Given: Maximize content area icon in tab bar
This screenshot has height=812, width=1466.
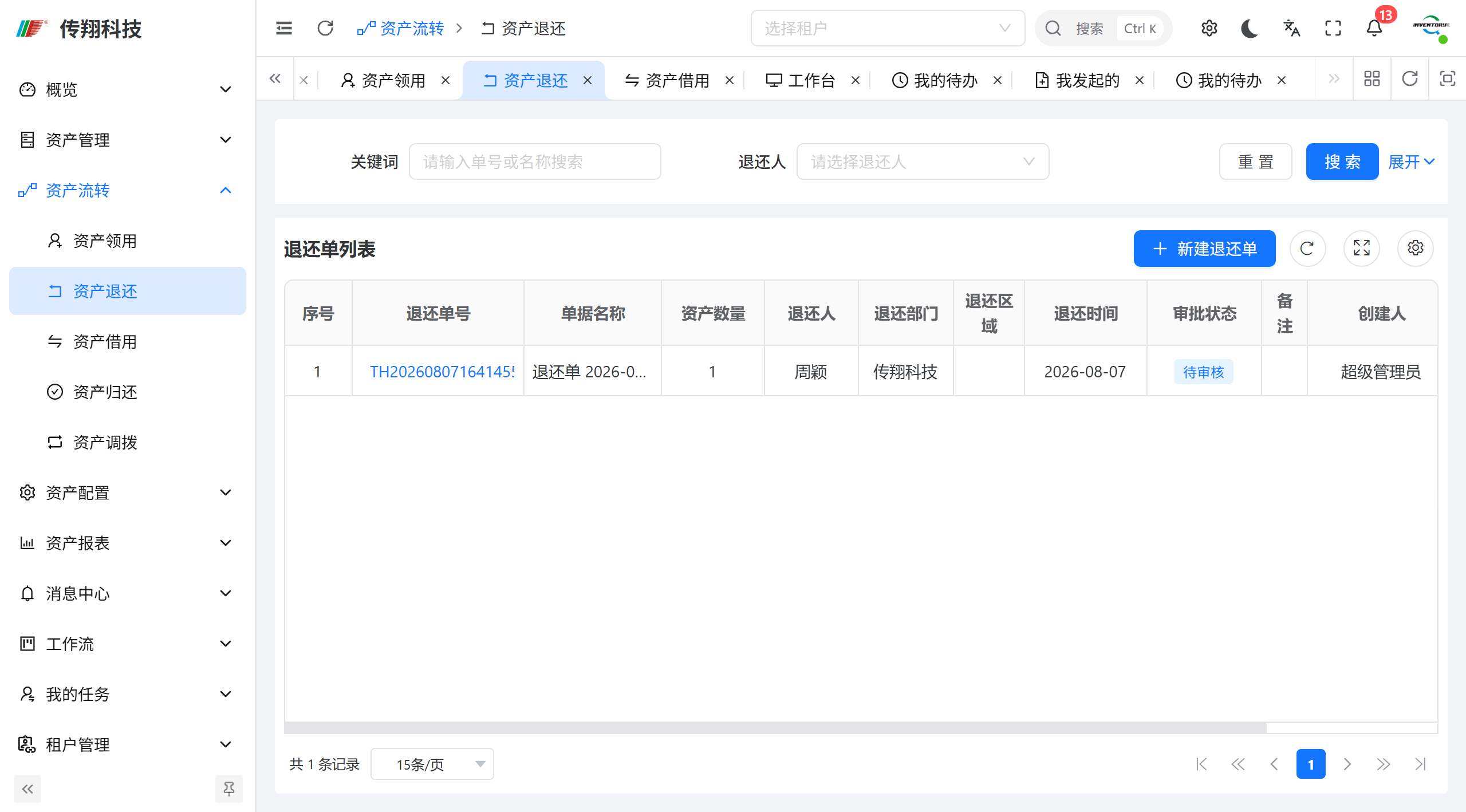Looking at the screenshot, I should click(x=1448, y=79).
